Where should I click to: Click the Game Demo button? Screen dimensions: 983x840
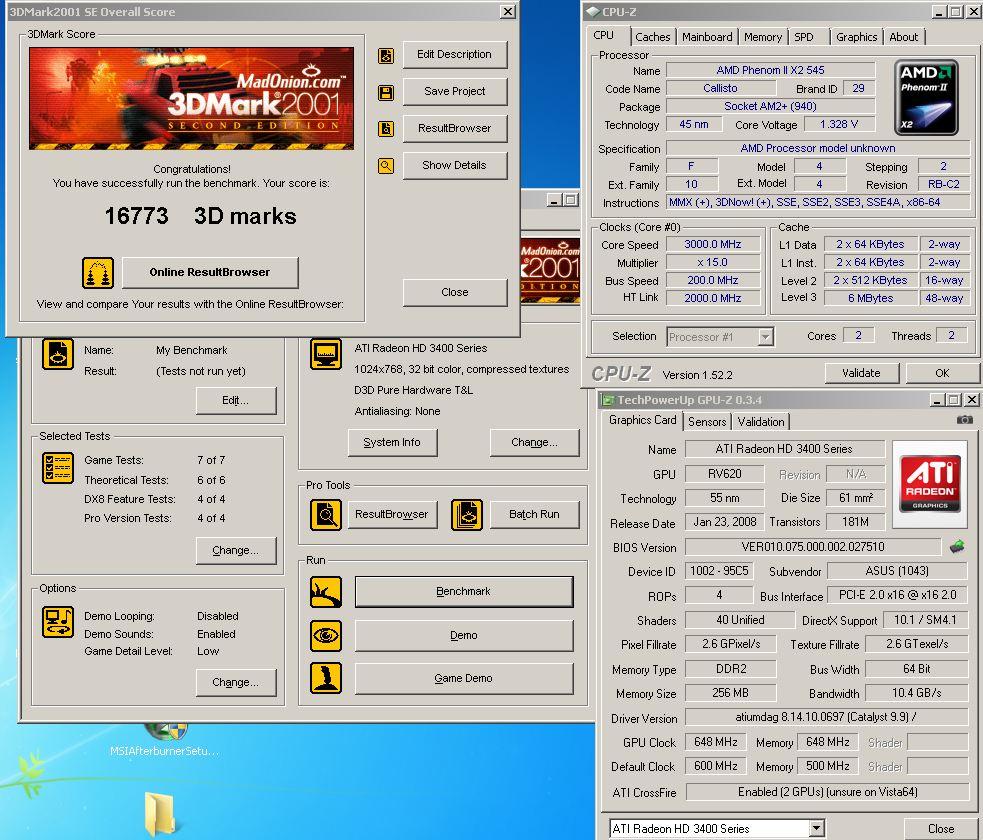point(464,678)
